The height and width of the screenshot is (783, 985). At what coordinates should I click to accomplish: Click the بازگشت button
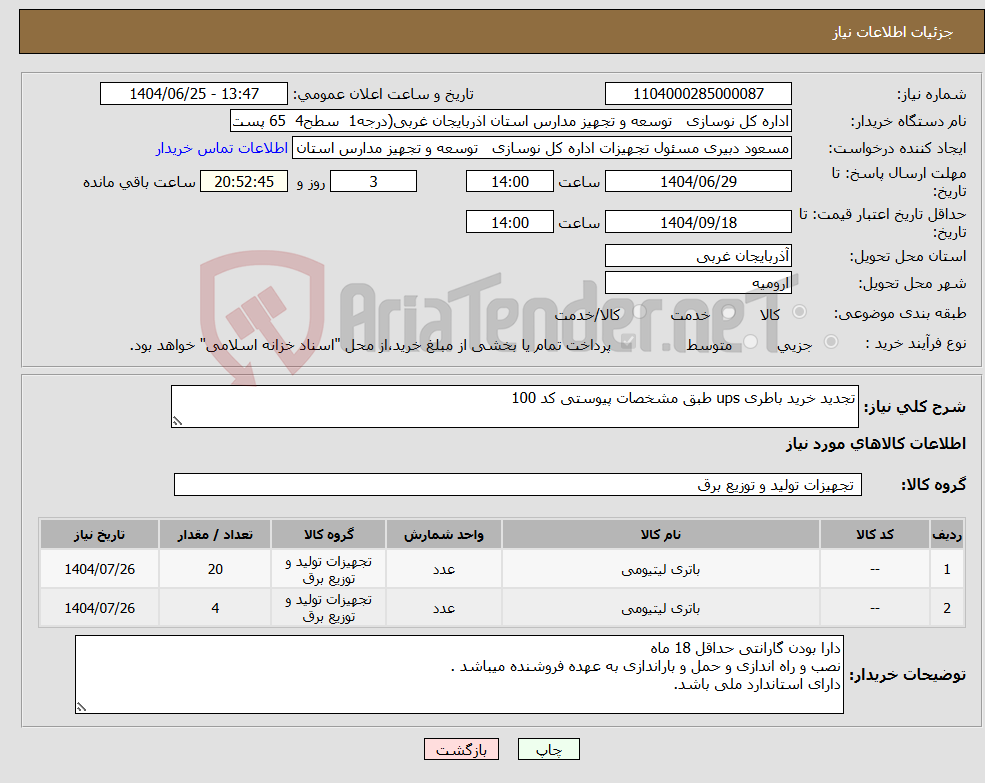(461, 748)
